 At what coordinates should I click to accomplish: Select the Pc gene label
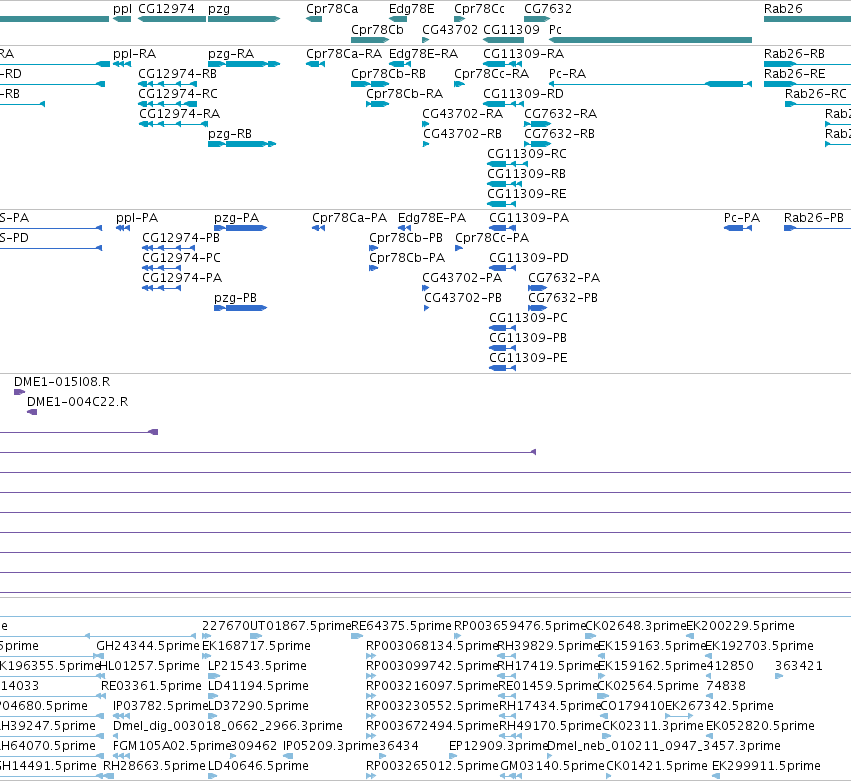tap(555, 30)
